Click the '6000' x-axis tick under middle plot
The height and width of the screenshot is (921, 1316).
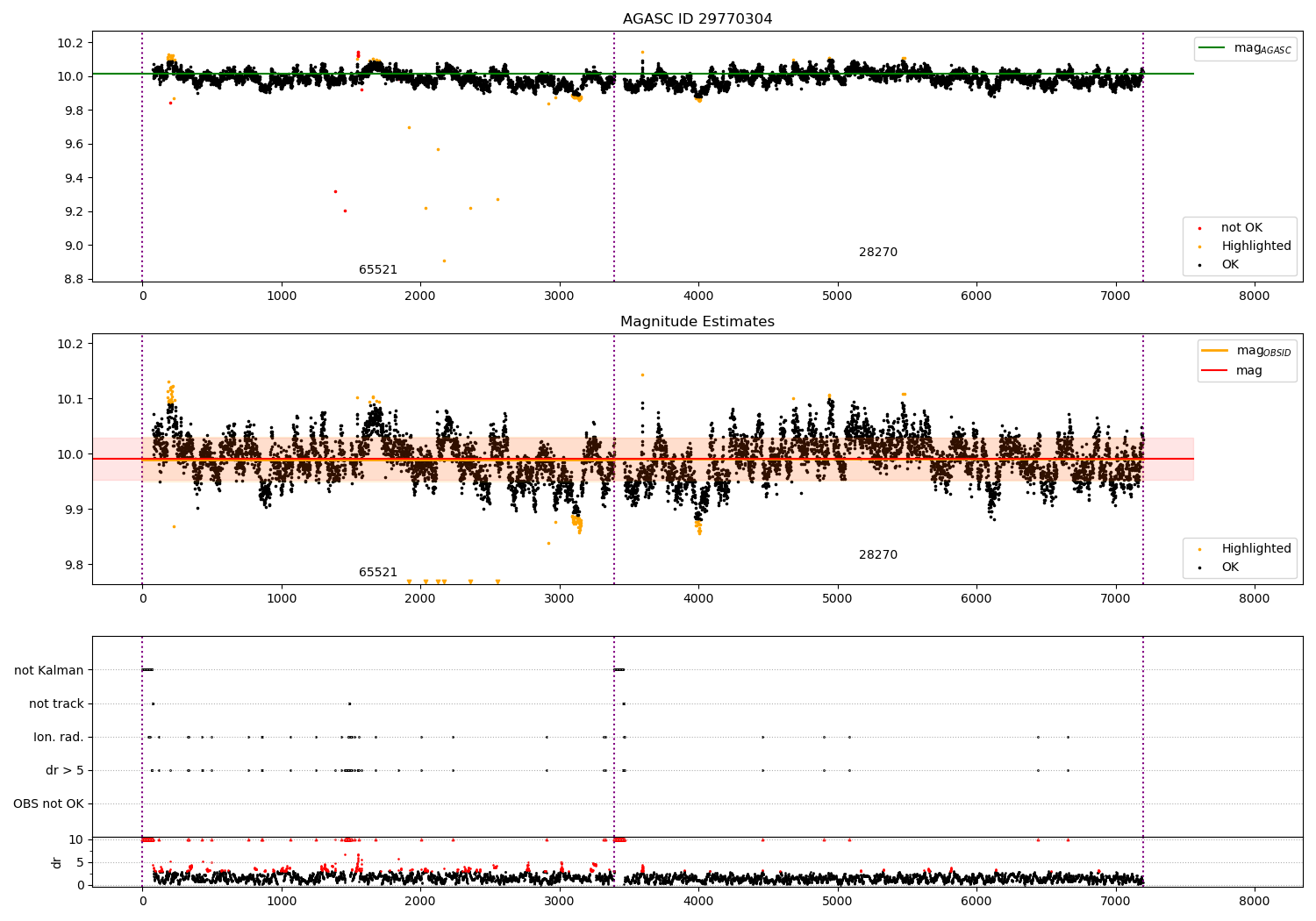pyautogui.click(x=976, y=599)
